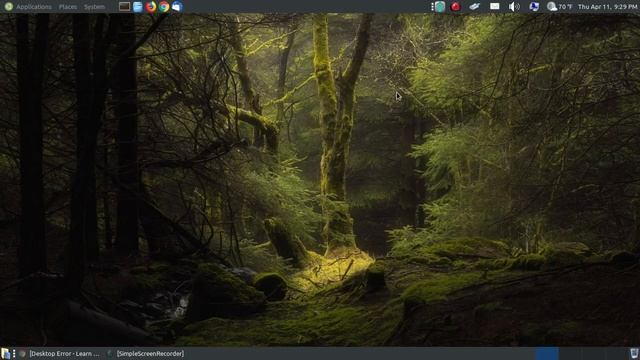Open the mail envelope tray icon
Screen dimensions: 640x360
494,6
